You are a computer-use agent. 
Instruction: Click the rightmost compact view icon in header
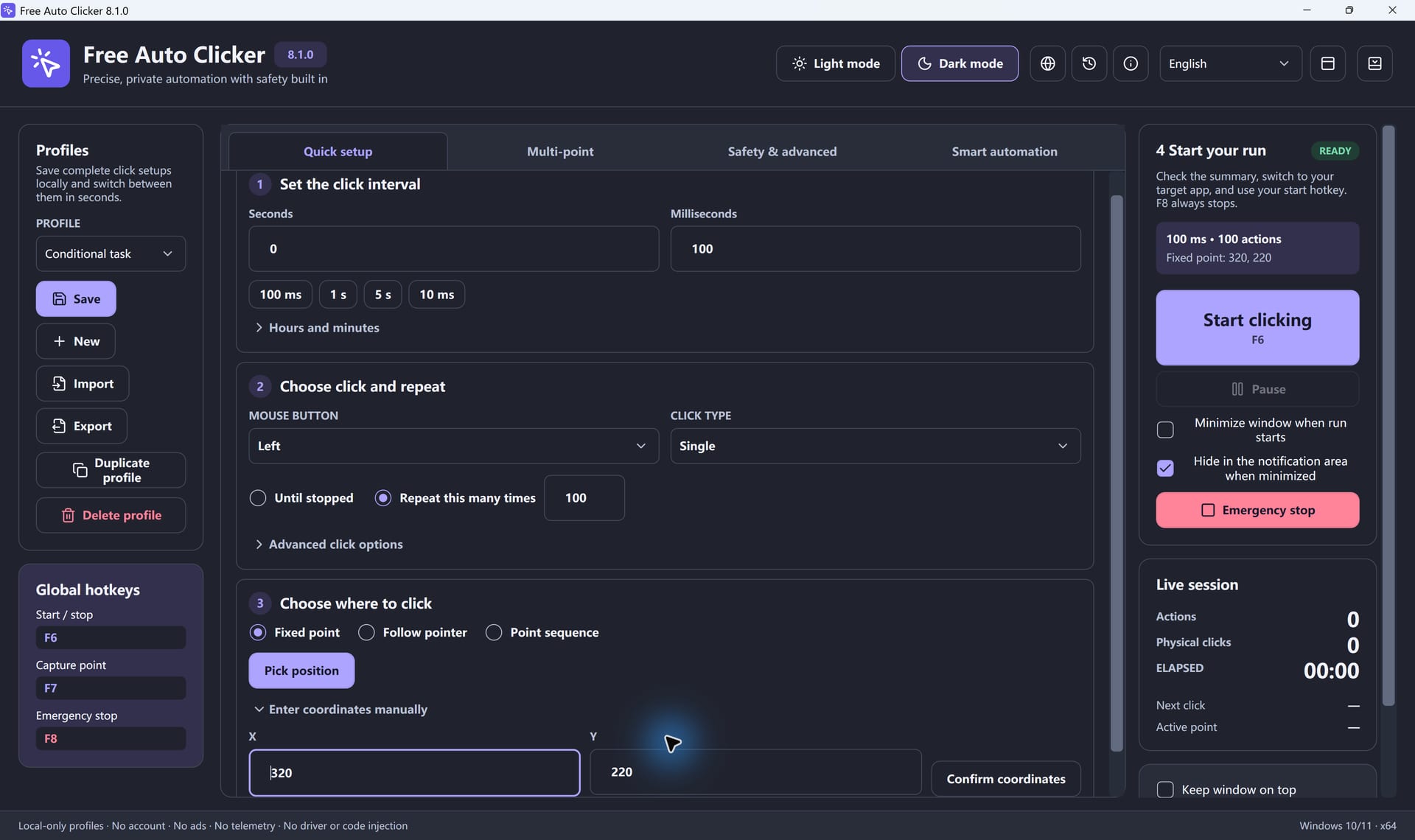[1374, 63]
